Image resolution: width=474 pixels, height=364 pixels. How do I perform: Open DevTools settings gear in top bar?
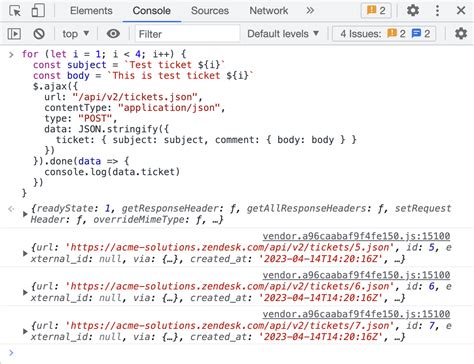(x=413, y=11)
